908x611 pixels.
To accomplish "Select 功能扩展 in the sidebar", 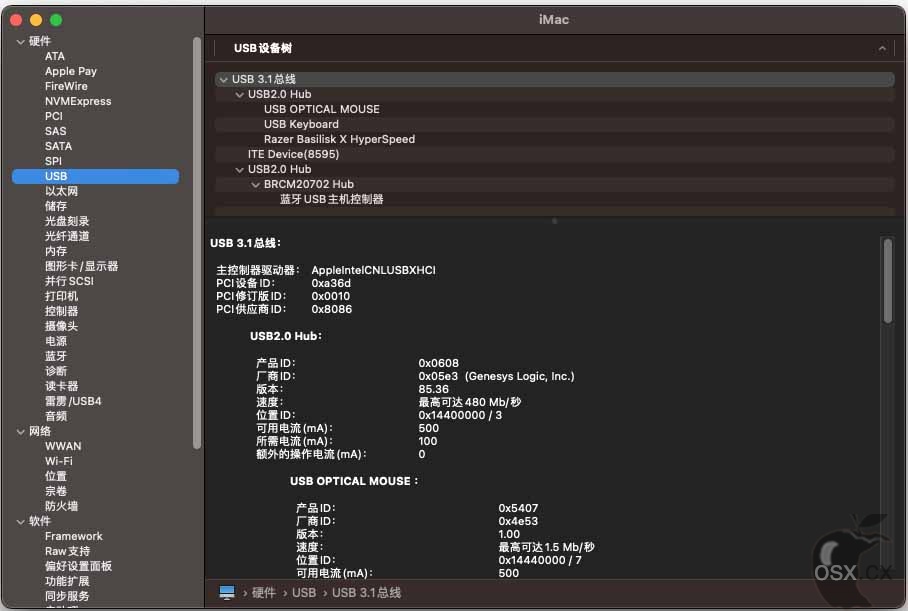I will click(67, 581).
